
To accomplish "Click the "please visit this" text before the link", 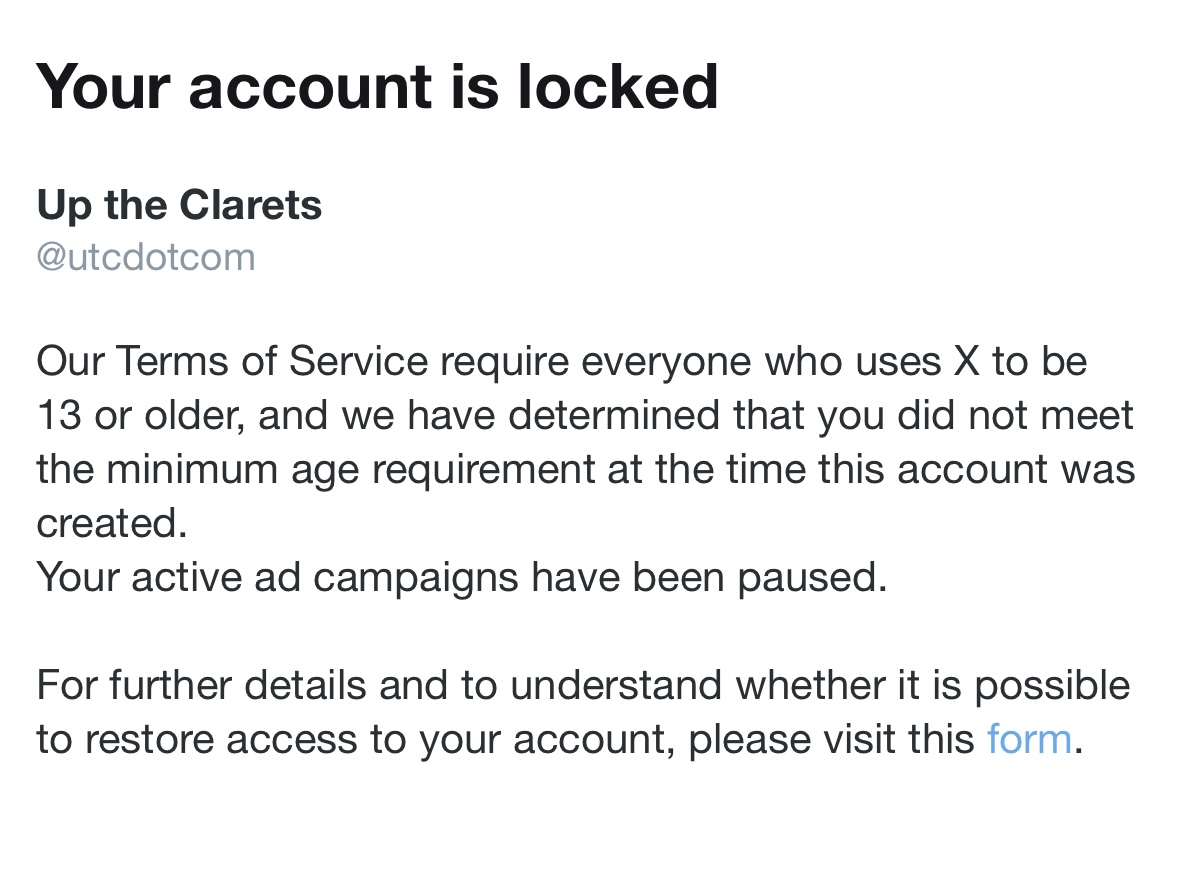I will tap(831, 739).
